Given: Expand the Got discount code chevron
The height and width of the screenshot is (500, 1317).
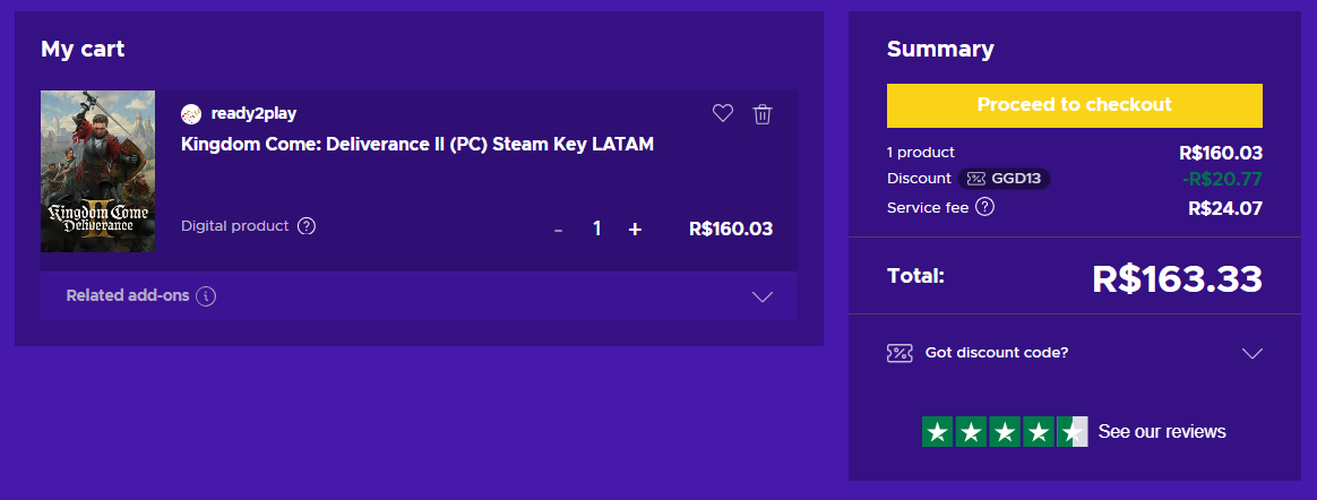Looking at the screenshot, I should (x=1251, y=353).
